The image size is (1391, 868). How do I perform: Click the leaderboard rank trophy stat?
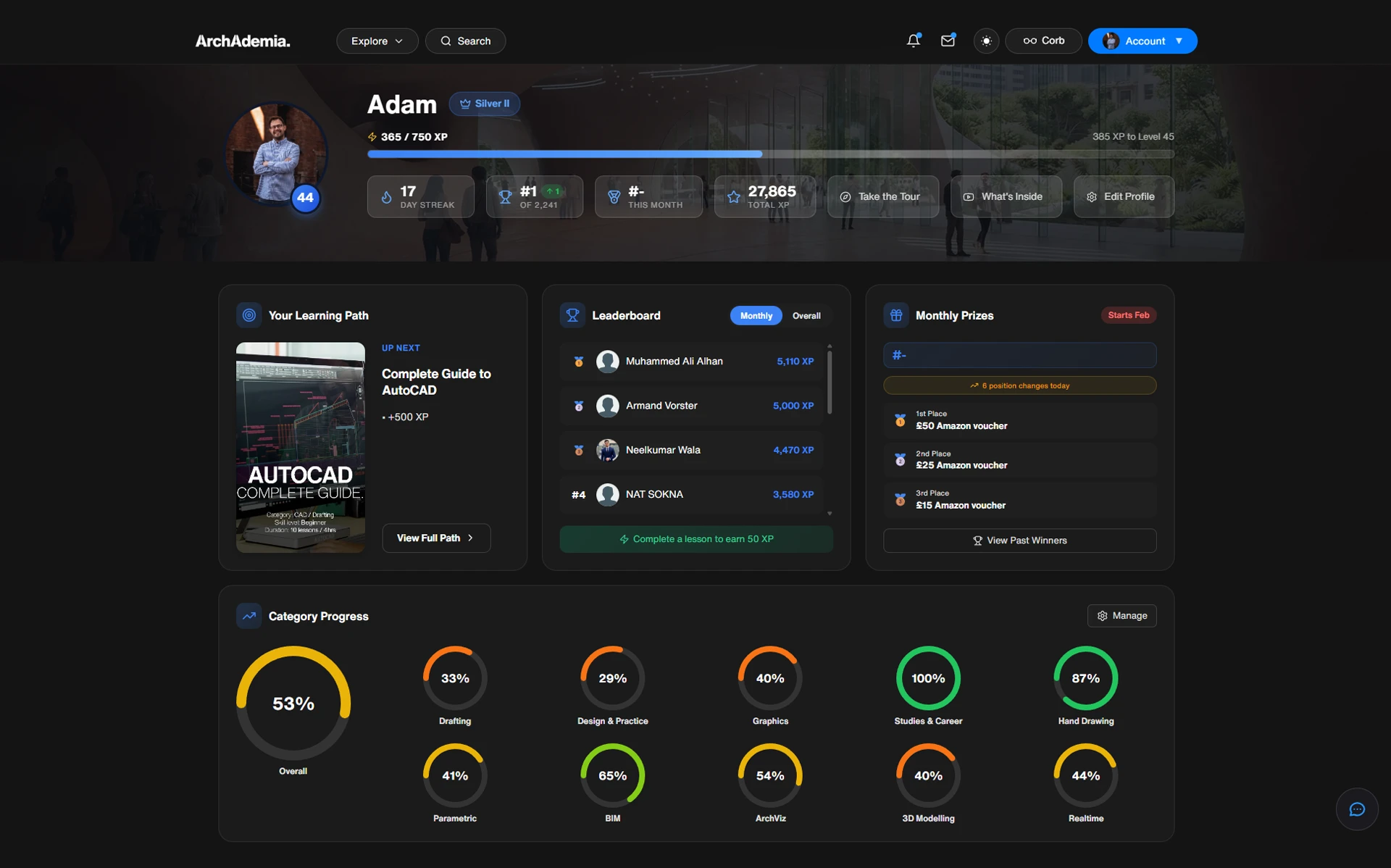tap(534, 196)
